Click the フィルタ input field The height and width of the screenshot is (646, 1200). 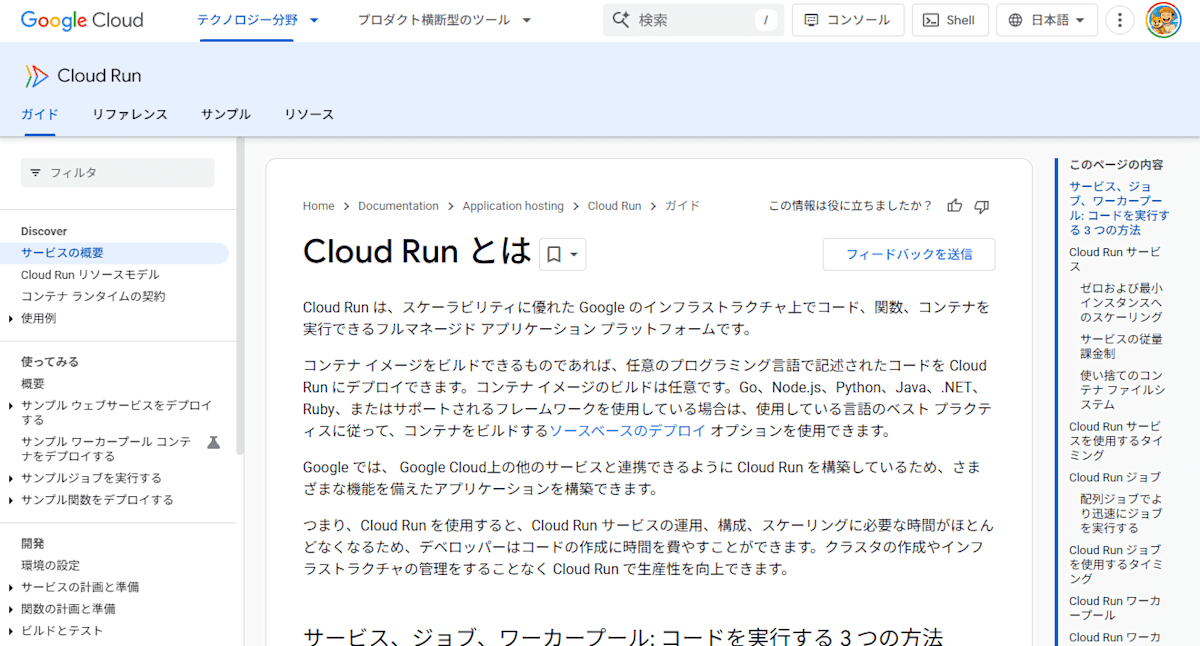[x=120, y=172]
